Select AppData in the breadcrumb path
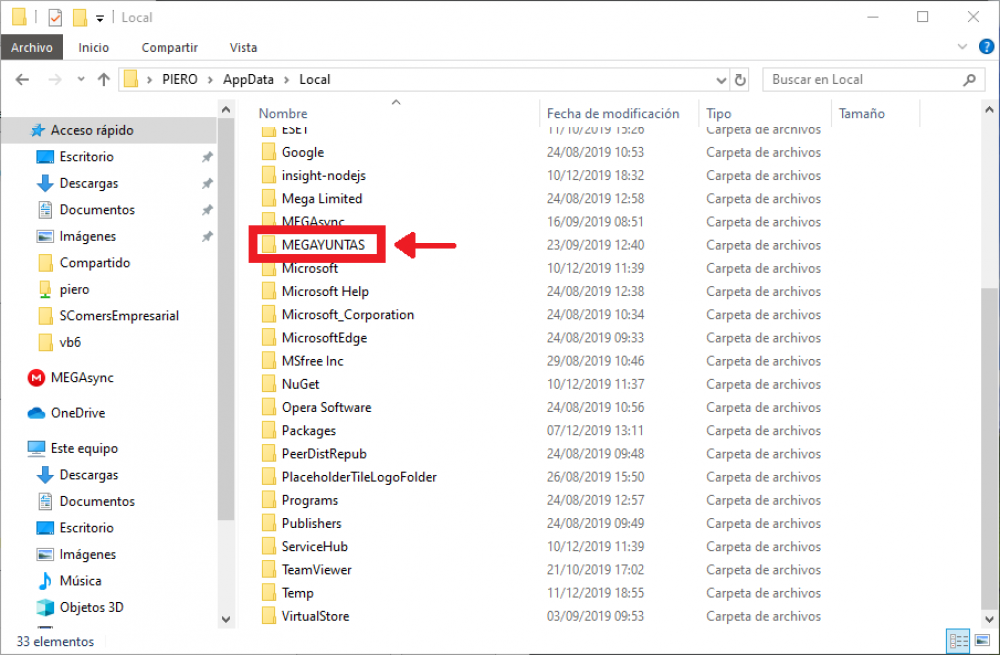 pos(248,80)
